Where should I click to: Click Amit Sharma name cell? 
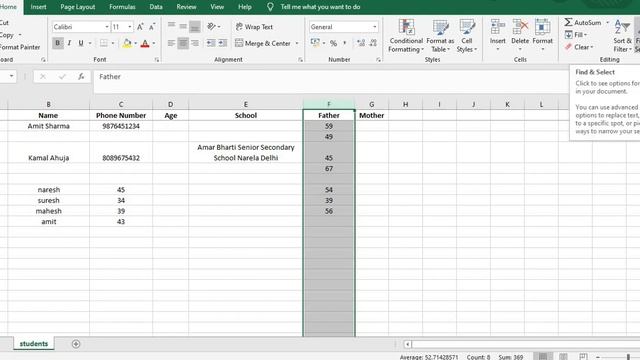pos(49,126)
